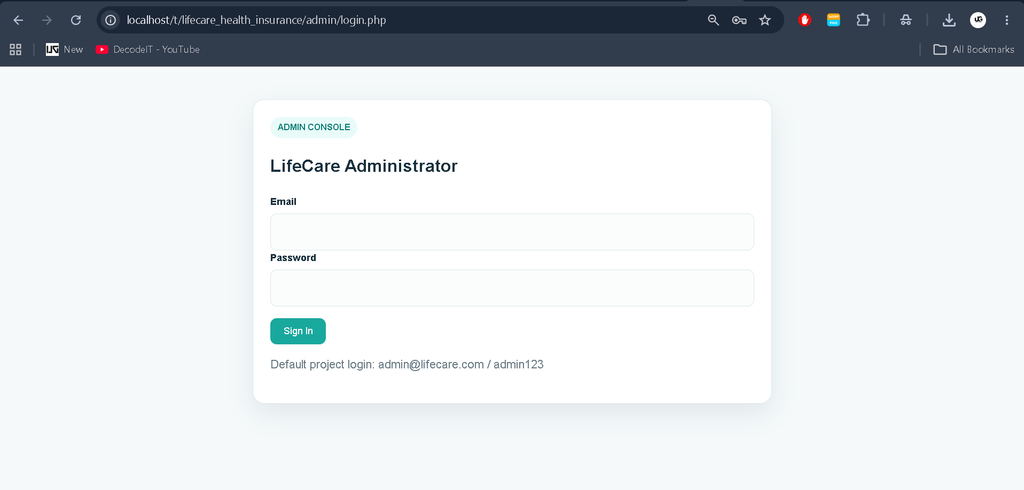Bookmark this page with the star
Screen dimensions: 1024x490
tap(765, 20)
